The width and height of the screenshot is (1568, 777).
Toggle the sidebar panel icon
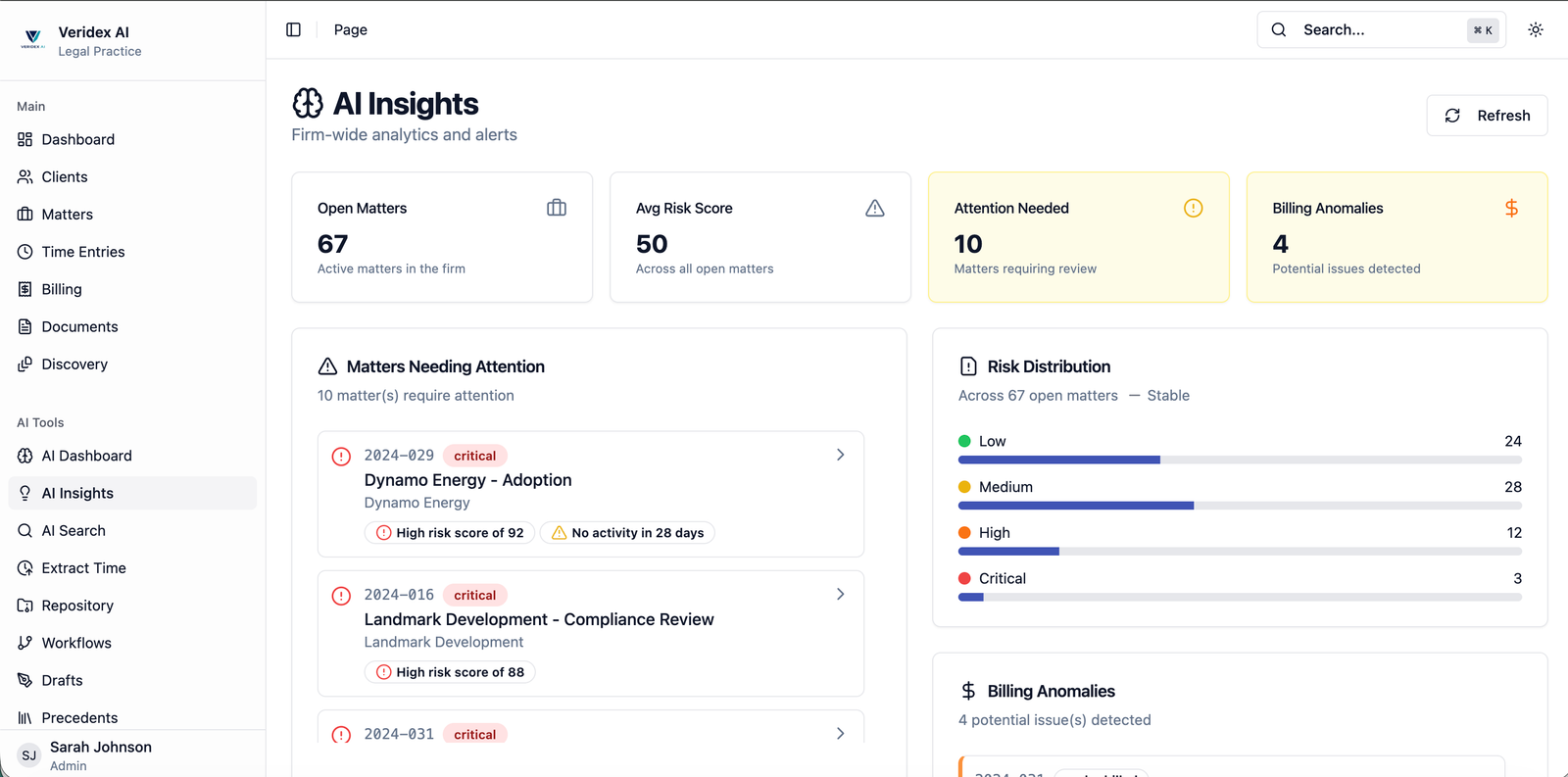[x=293, y=29]
